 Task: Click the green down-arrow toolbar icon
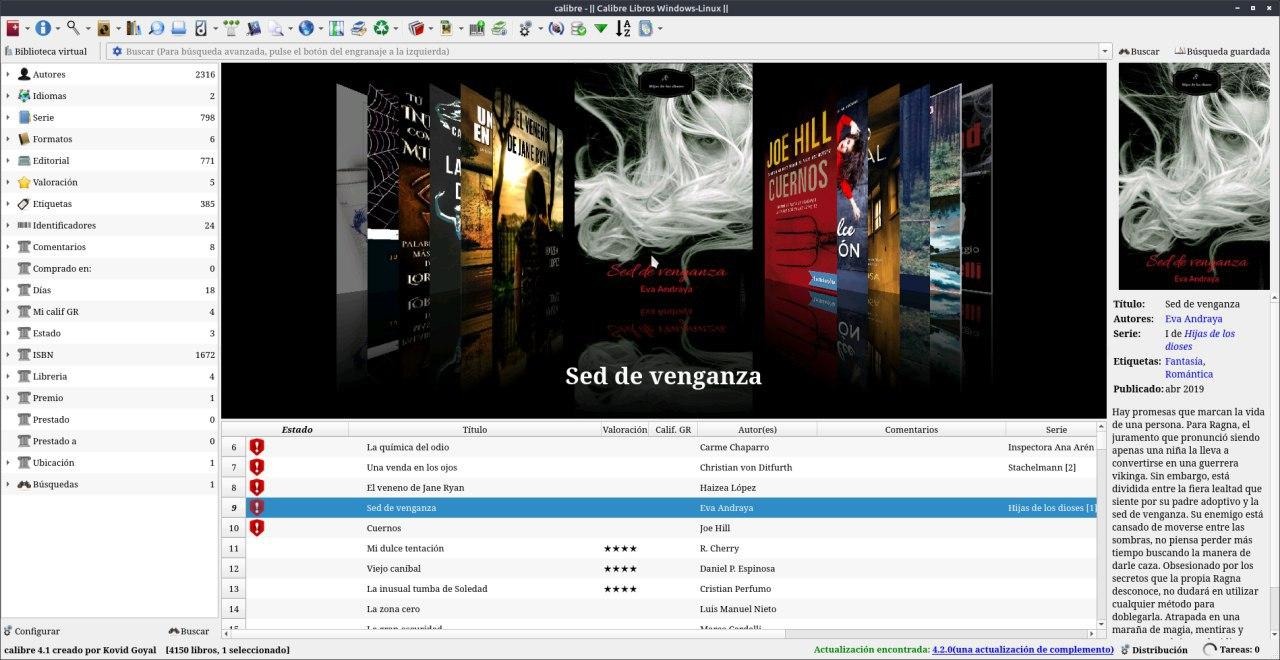click(x=600, y=29)
